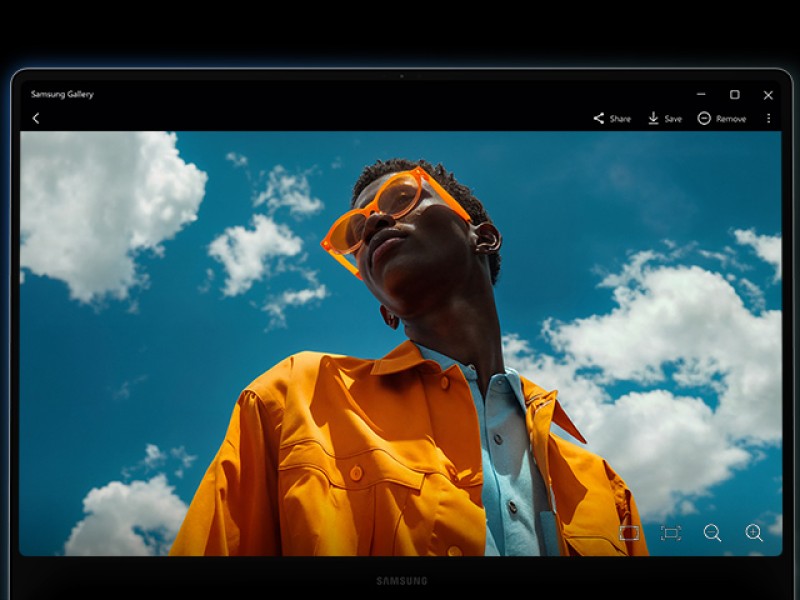This screenshot has width=800, height=600.
Task: Close the Samsung Gallery window
Action: [x=768, y=95]
